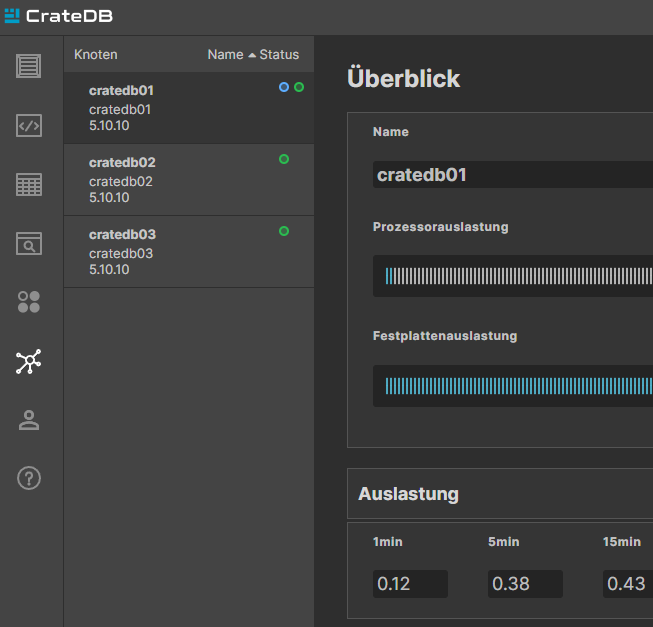Select the cratedb01 node row
This screenshot has height=627, width=653.
click(189, 108)
